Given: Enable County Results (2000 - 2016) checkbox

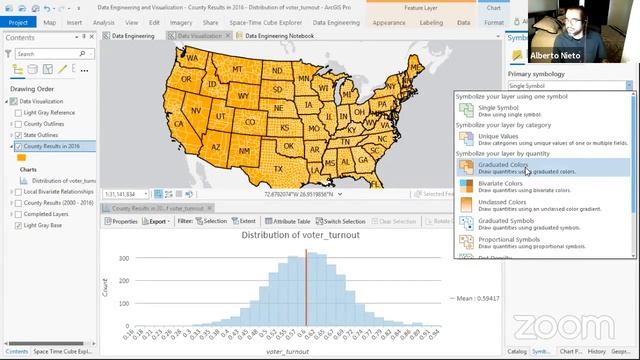Looking at the screenshot, I should pos(18,203).
